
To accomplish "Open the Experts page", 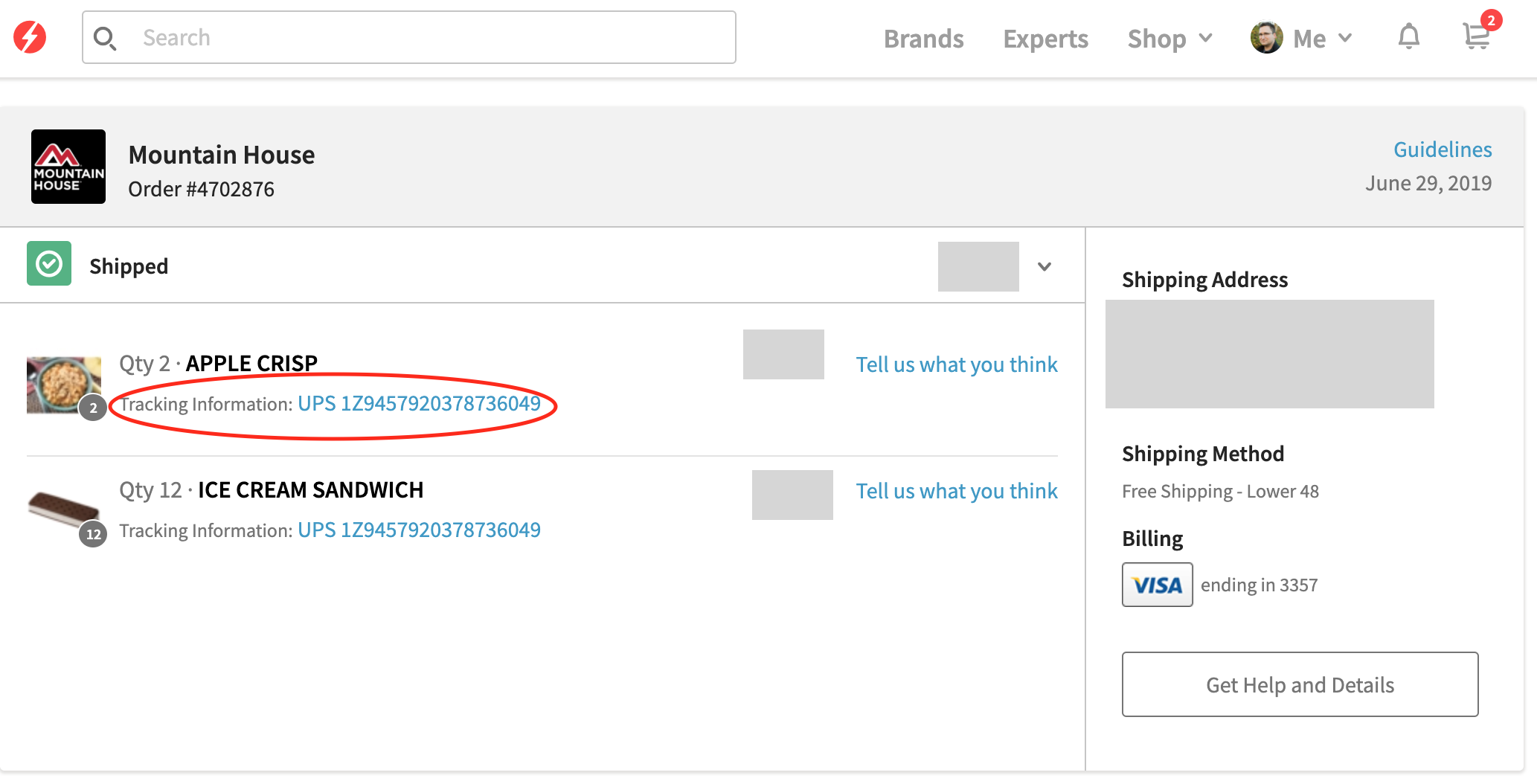I will coord(1045,39).
